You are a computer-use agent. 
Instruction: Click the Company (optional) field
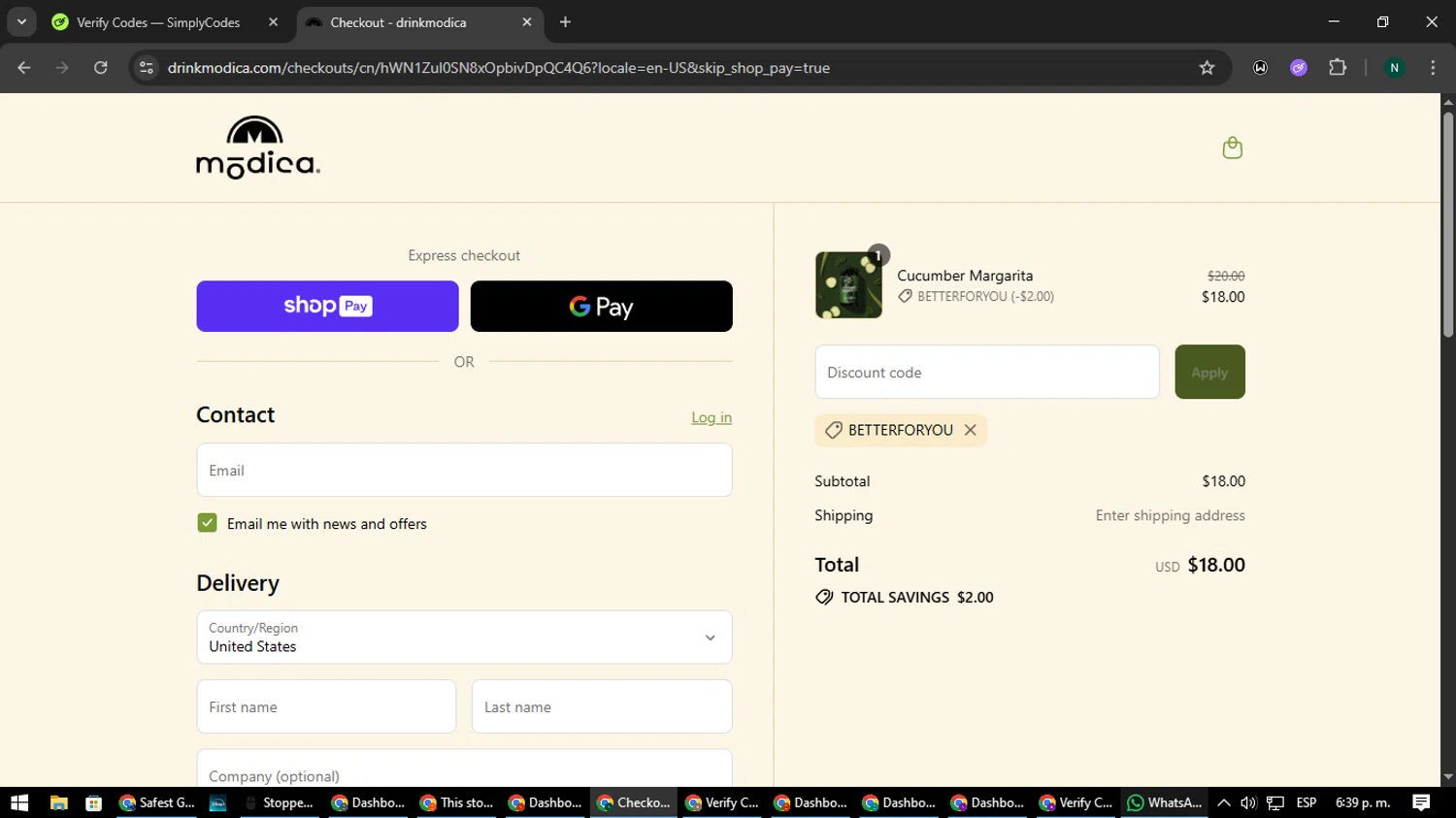[464, 770]
